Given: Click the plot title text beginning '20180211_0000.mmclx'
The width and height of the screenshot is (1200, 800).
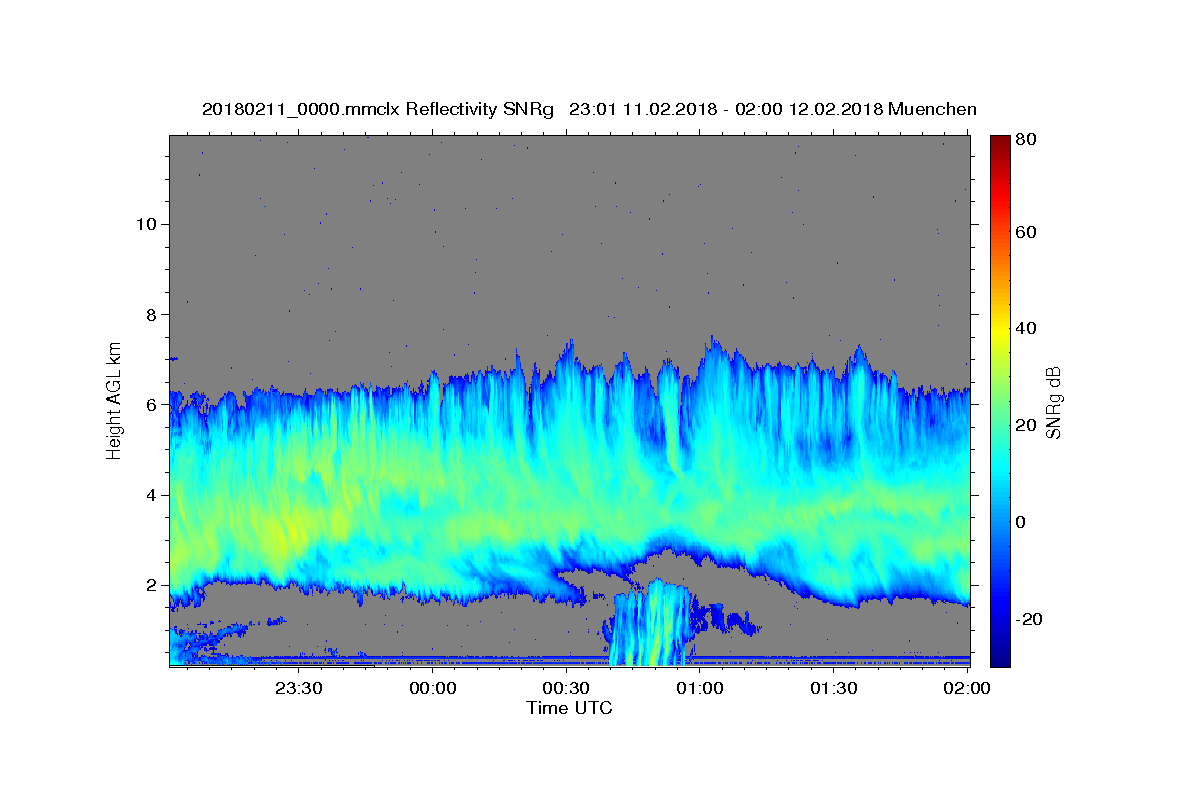Looking at the screenshot, I should 589,109.
